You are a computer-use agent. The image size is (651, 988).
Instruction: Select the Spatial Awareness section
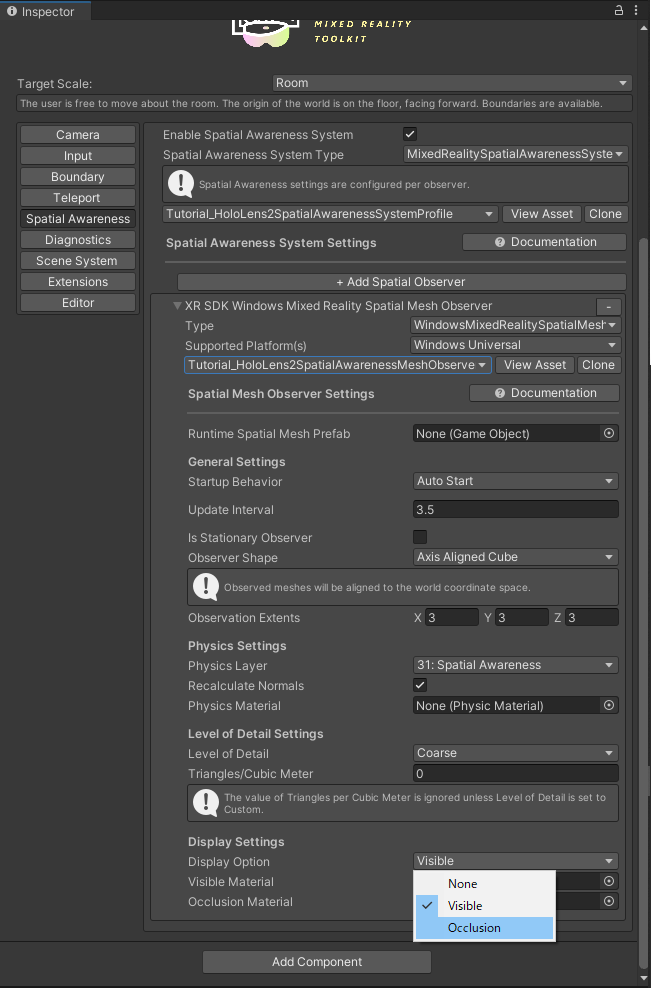(x=78, y=219)
